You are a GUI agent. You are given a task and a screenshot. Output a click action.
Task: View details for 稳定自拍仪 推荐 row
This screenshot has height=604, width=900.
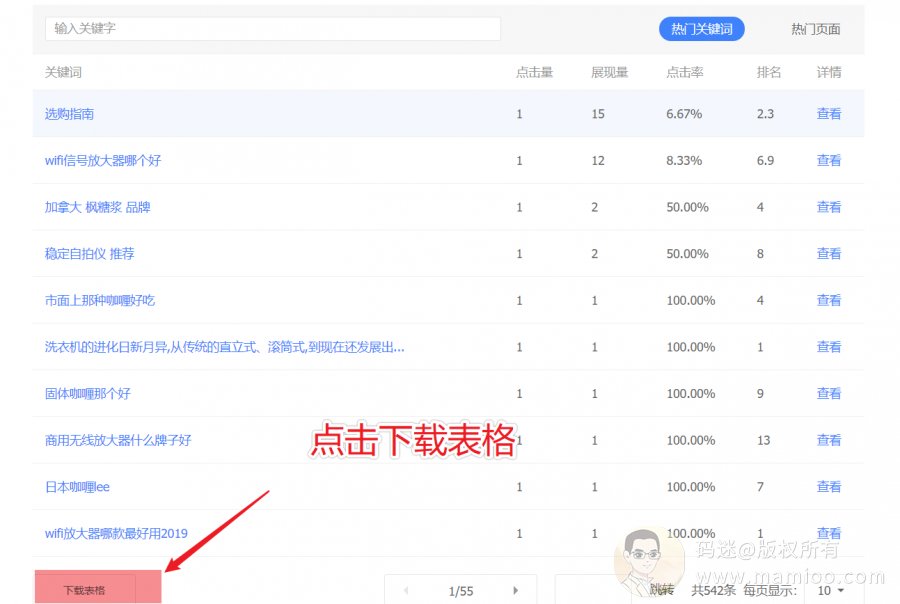pyautogui.click(x=829, y=254)
